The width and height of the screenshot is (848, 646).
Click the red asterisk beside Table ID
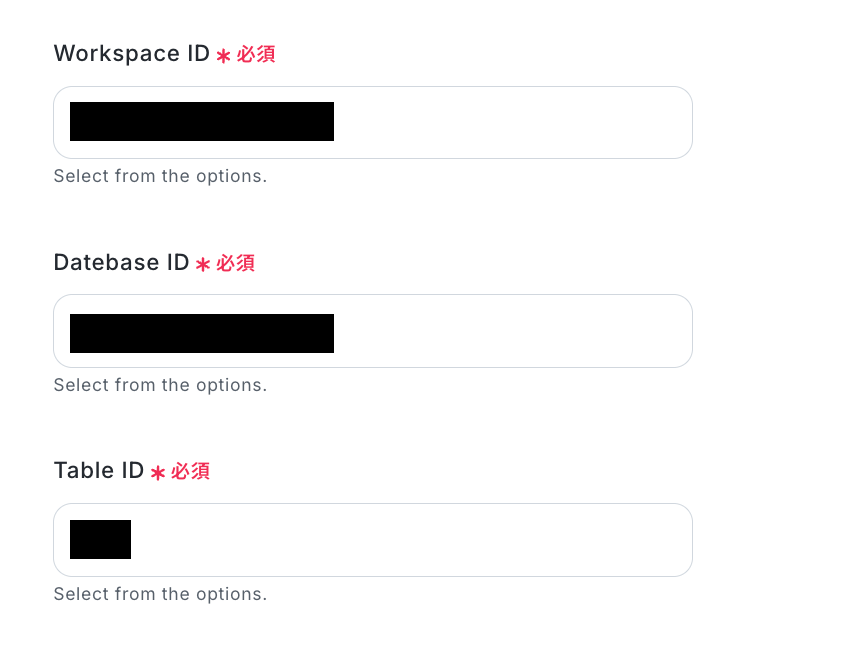click(x=158, y=473)
